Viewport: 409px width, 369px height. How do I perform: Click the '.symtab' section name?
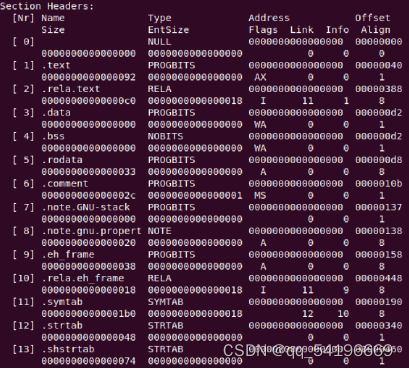coord(62,302)
